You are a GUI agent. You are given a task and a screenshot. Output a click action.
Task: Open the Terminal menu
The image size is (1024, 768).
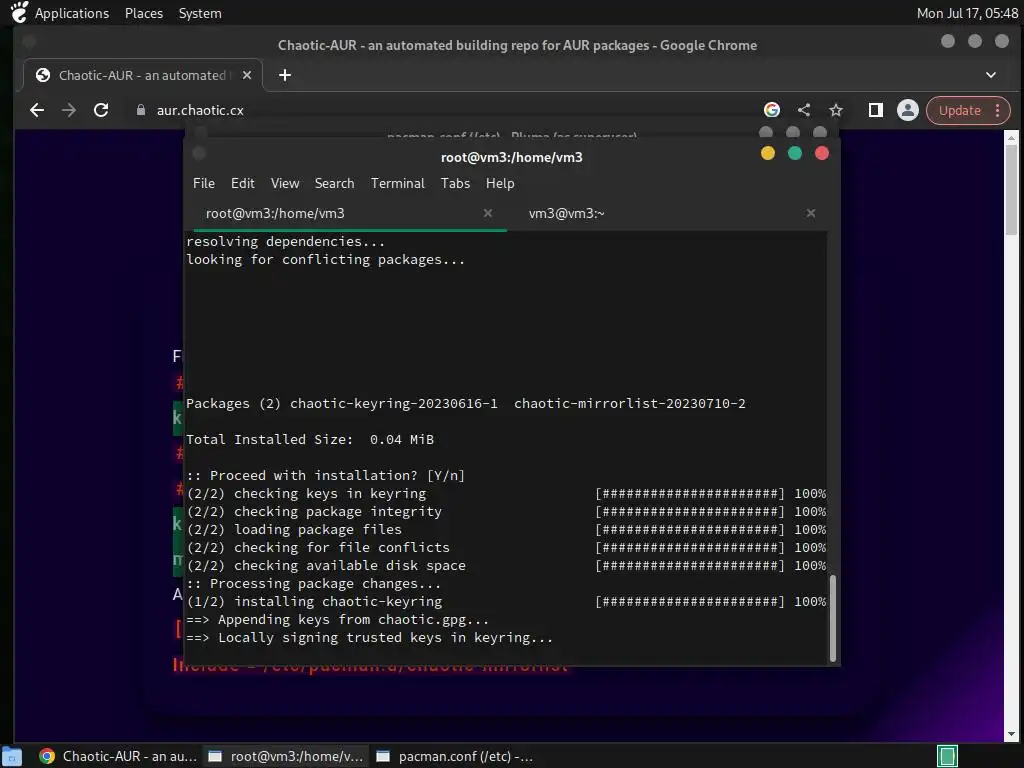pyautogui.click(x=398, y=184)
